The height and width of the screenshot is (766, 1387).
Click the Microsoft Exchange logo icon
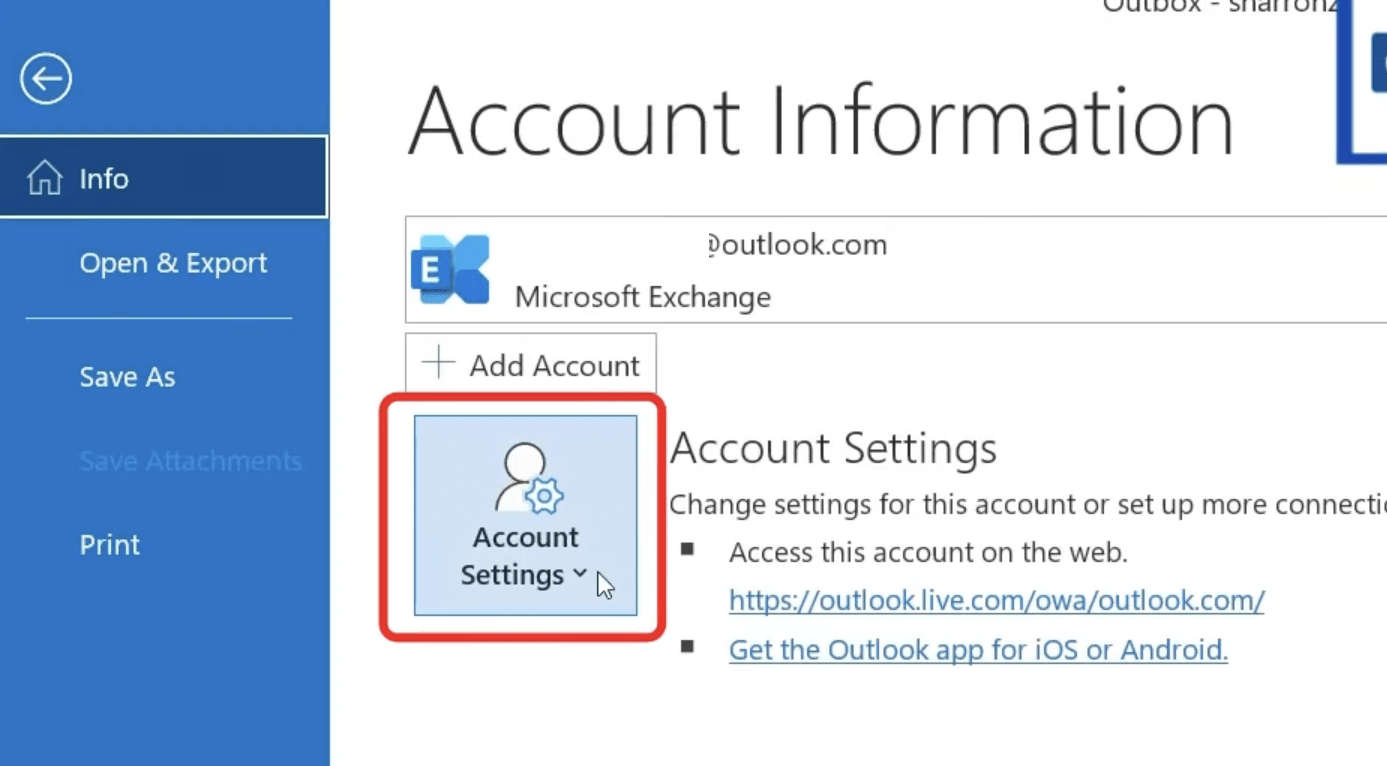[x=451, y=270]
